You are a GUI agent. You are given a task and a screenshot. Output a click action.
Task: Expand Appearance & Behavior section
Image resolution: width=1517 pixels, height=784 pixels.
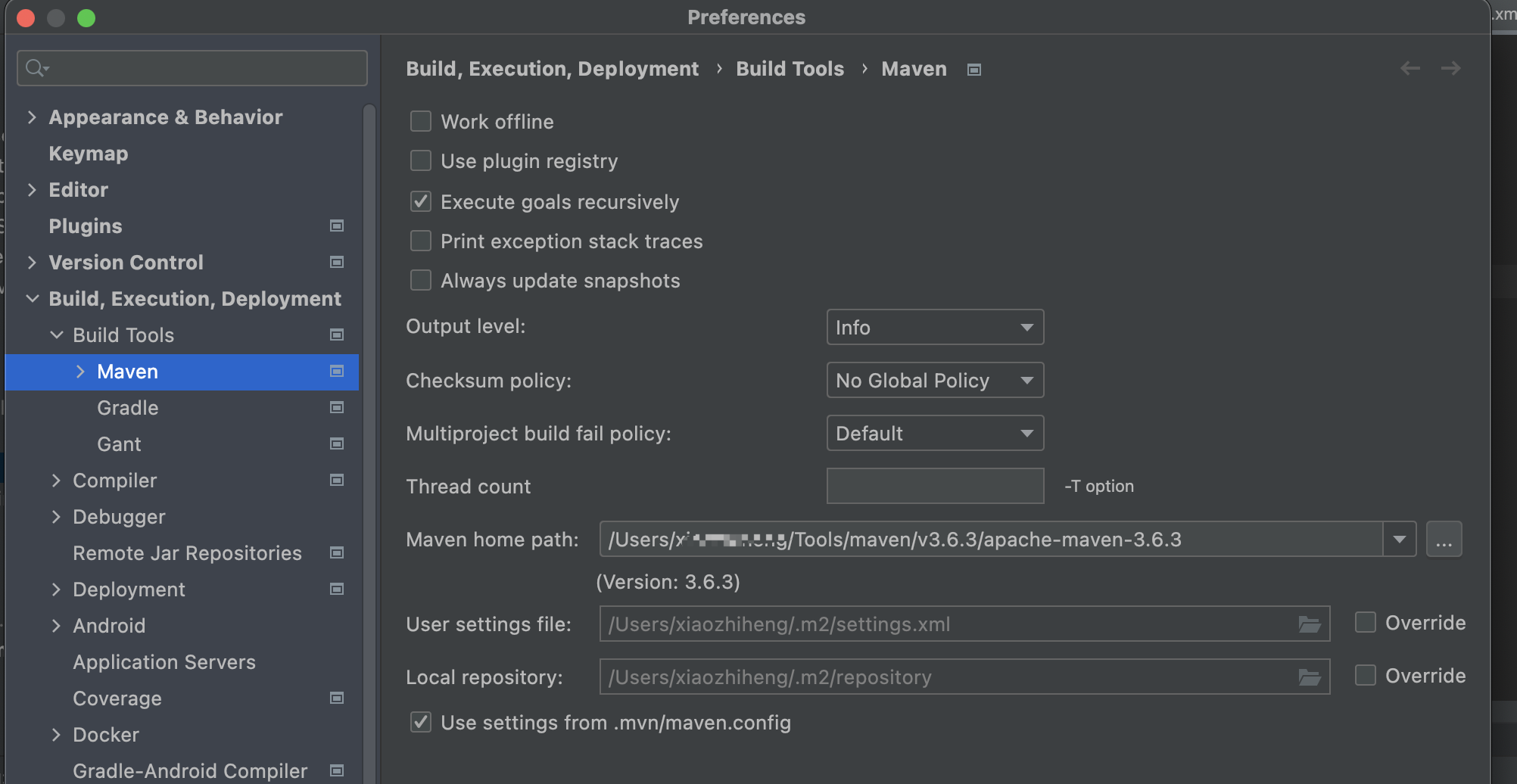point(32,117)
